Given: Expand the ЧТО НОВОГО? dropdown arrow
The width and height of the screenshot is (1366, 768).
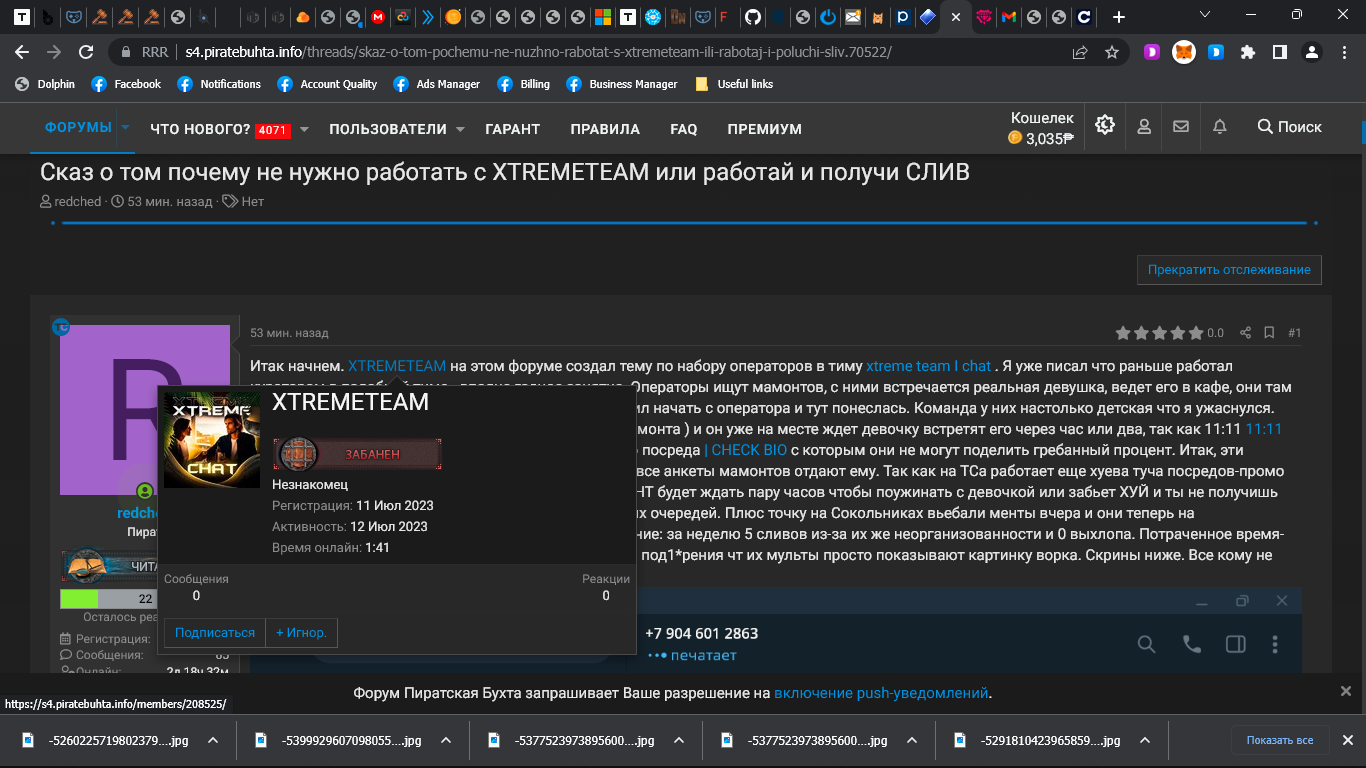Looking at the screenshot, I should [304, 129].
